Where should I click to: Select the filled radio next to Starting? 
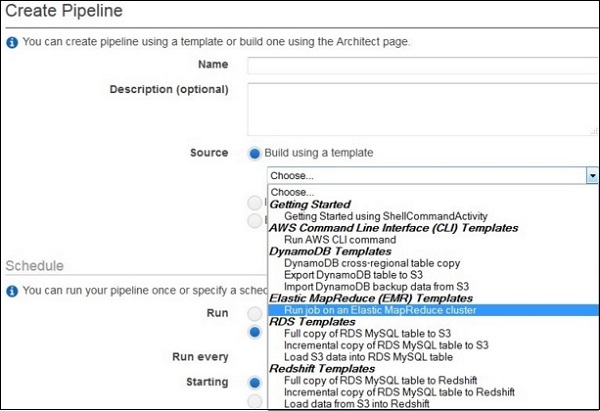click(x=255, y=381)
